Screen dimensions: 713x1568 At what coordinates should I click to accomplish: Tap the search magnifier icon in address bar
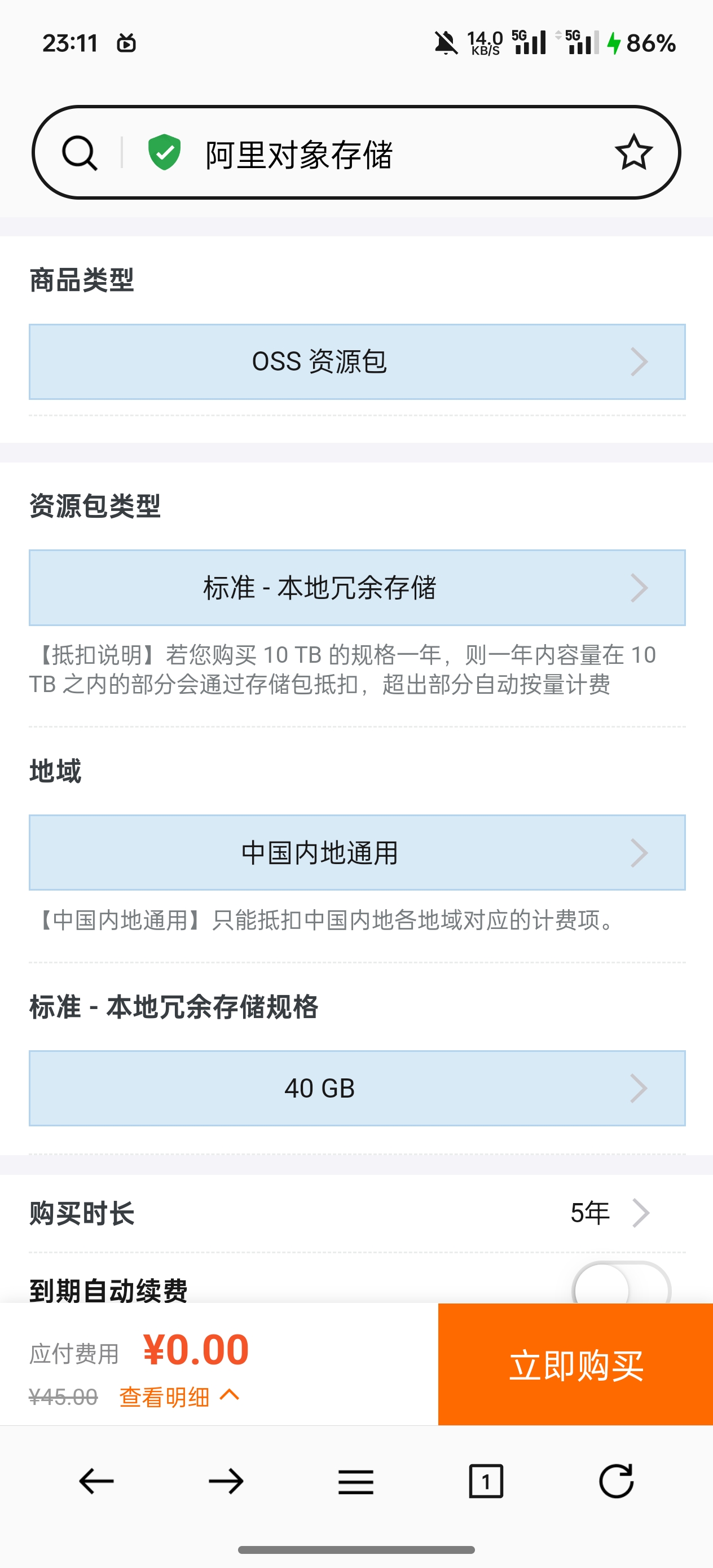click(79, 152)
